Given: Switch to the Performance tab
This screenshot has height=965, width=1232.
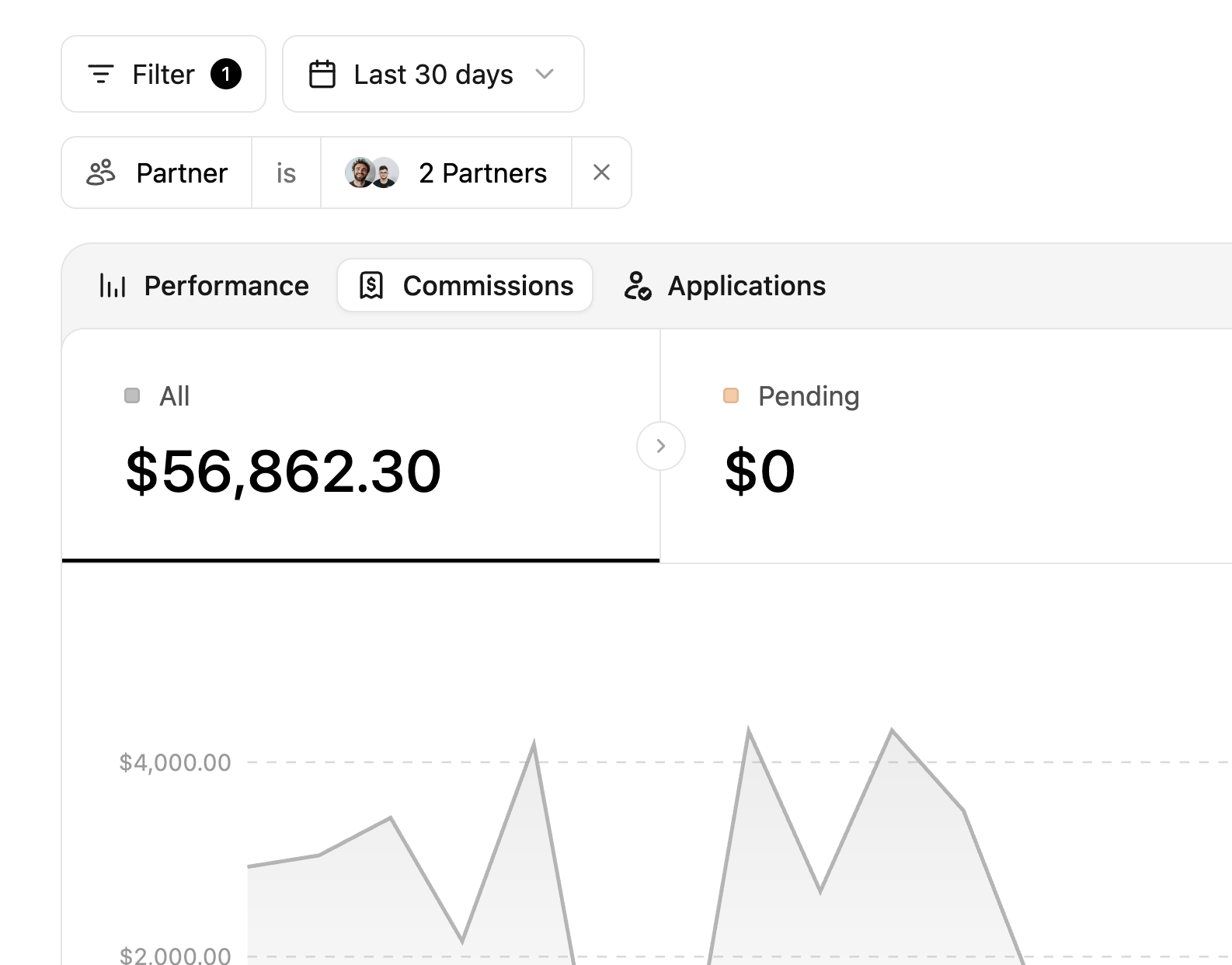Looking at the screenshot, I should (204, 286).
